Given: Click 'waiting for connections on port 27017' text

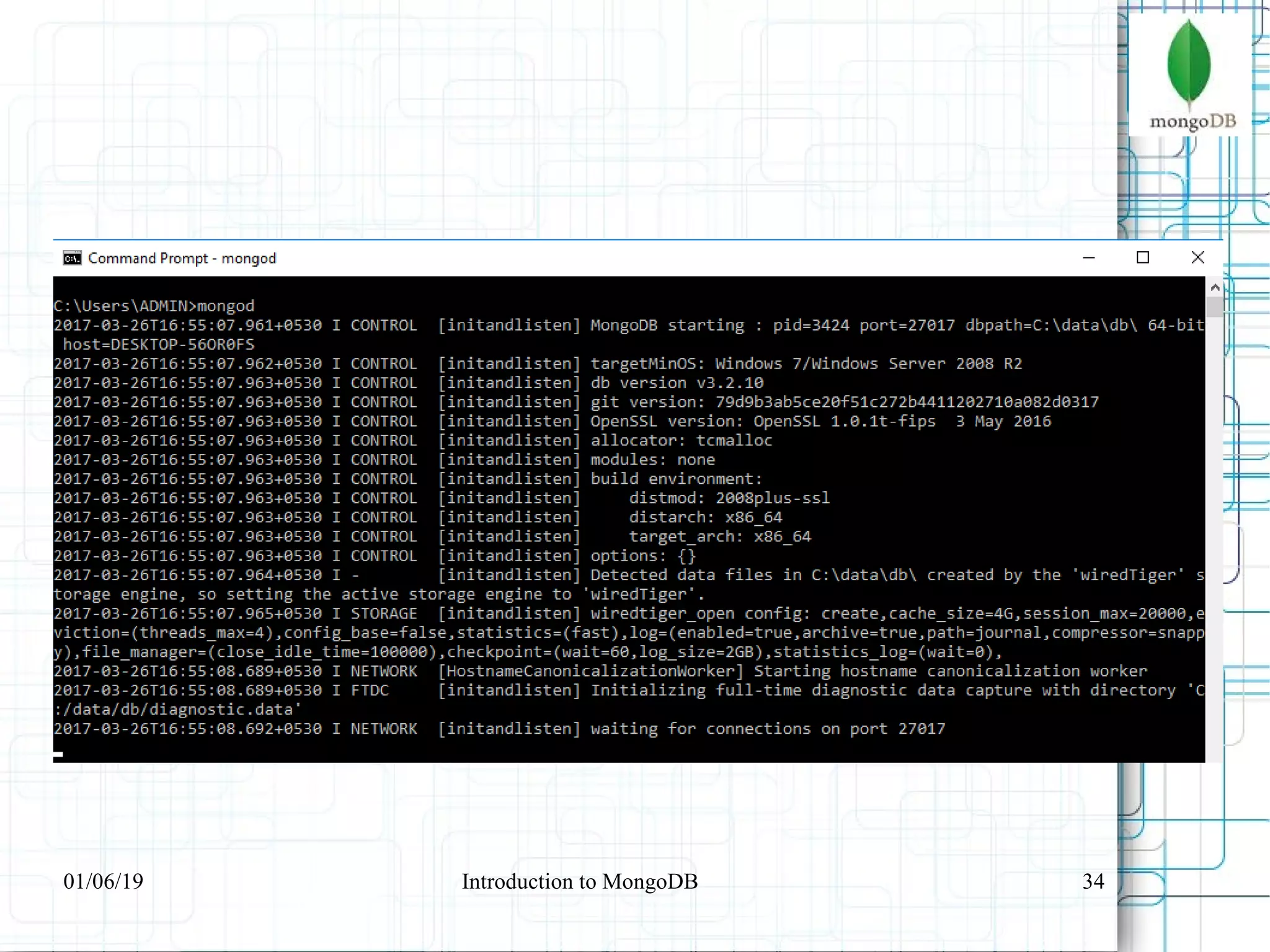Looking at the screenshot, I should click(x=768, y=729).
